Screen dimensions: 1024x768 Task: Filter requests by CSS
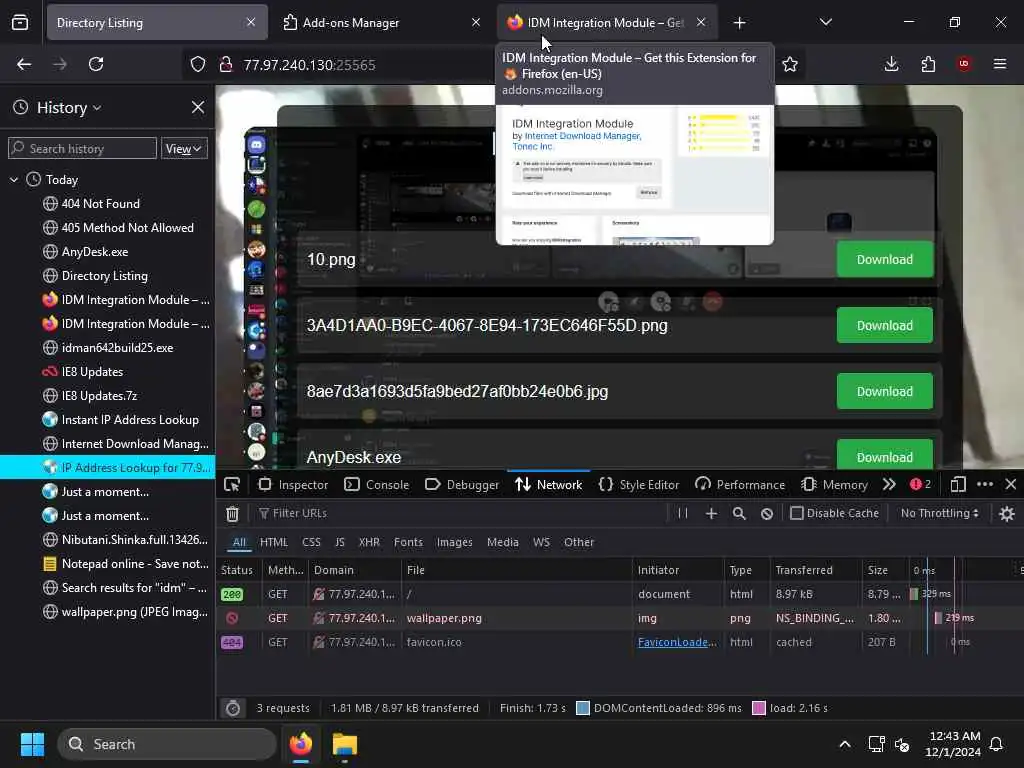tap(312, 542)
